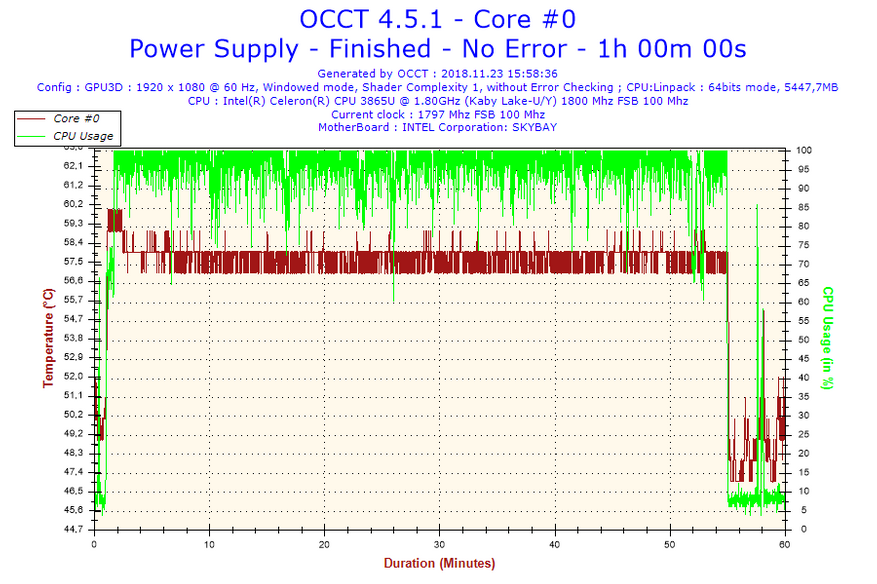
Task: Select the Core #0 legend label
Action: click(74, 119)
